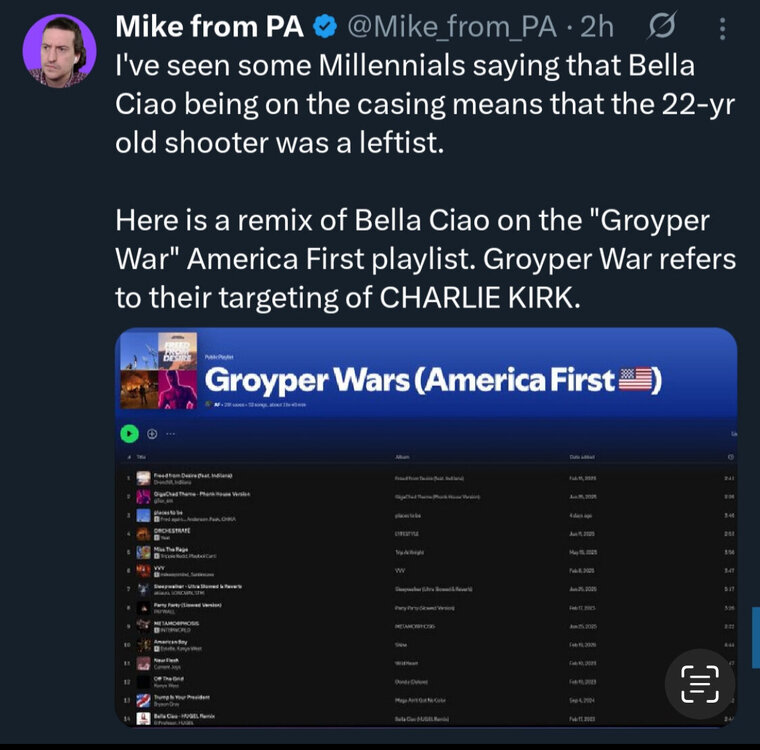Tap the scan text lens button
The width and height of the screenshot is (760, 750).
(699, 683)
